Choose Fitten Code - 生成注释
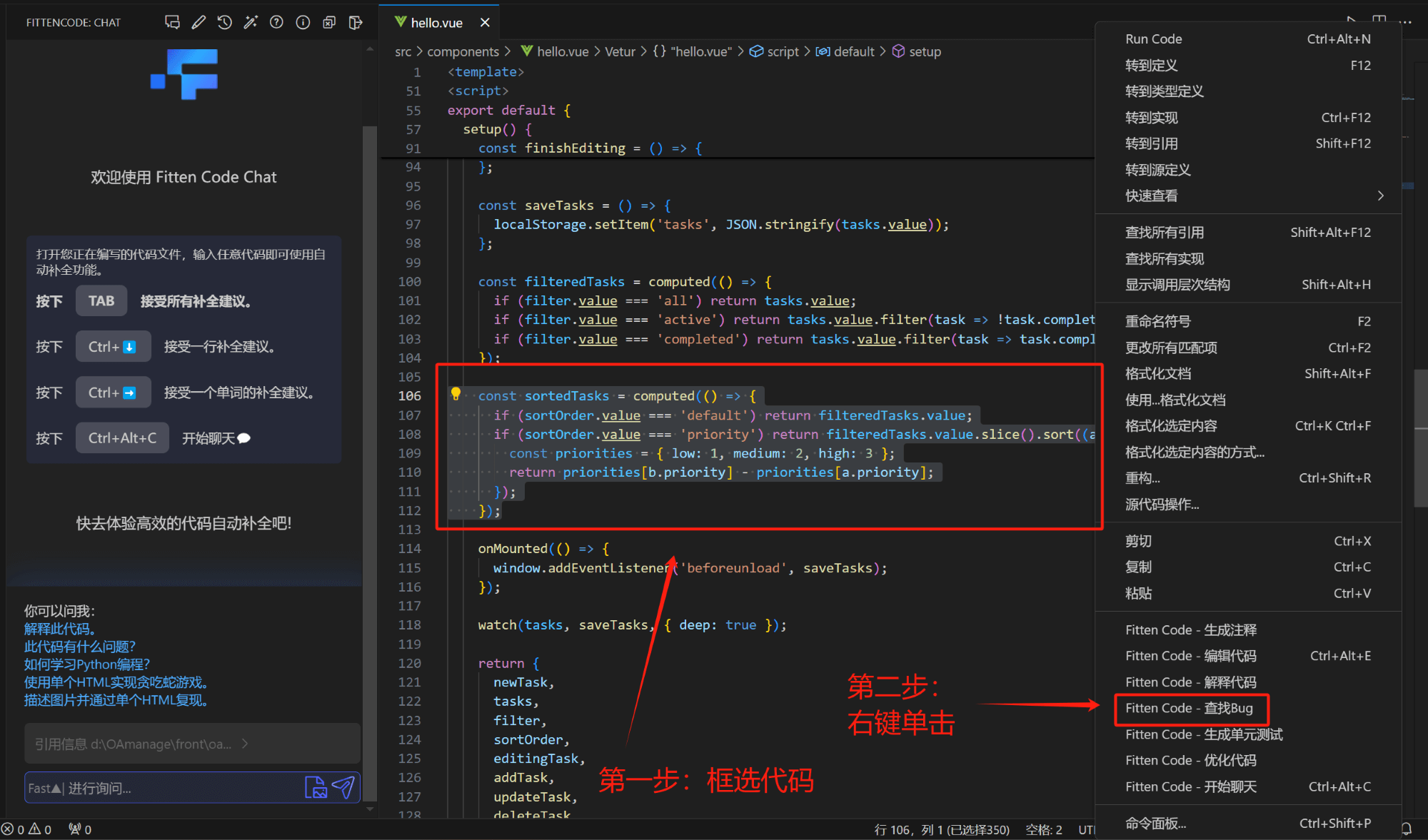 click(1248, 630)
